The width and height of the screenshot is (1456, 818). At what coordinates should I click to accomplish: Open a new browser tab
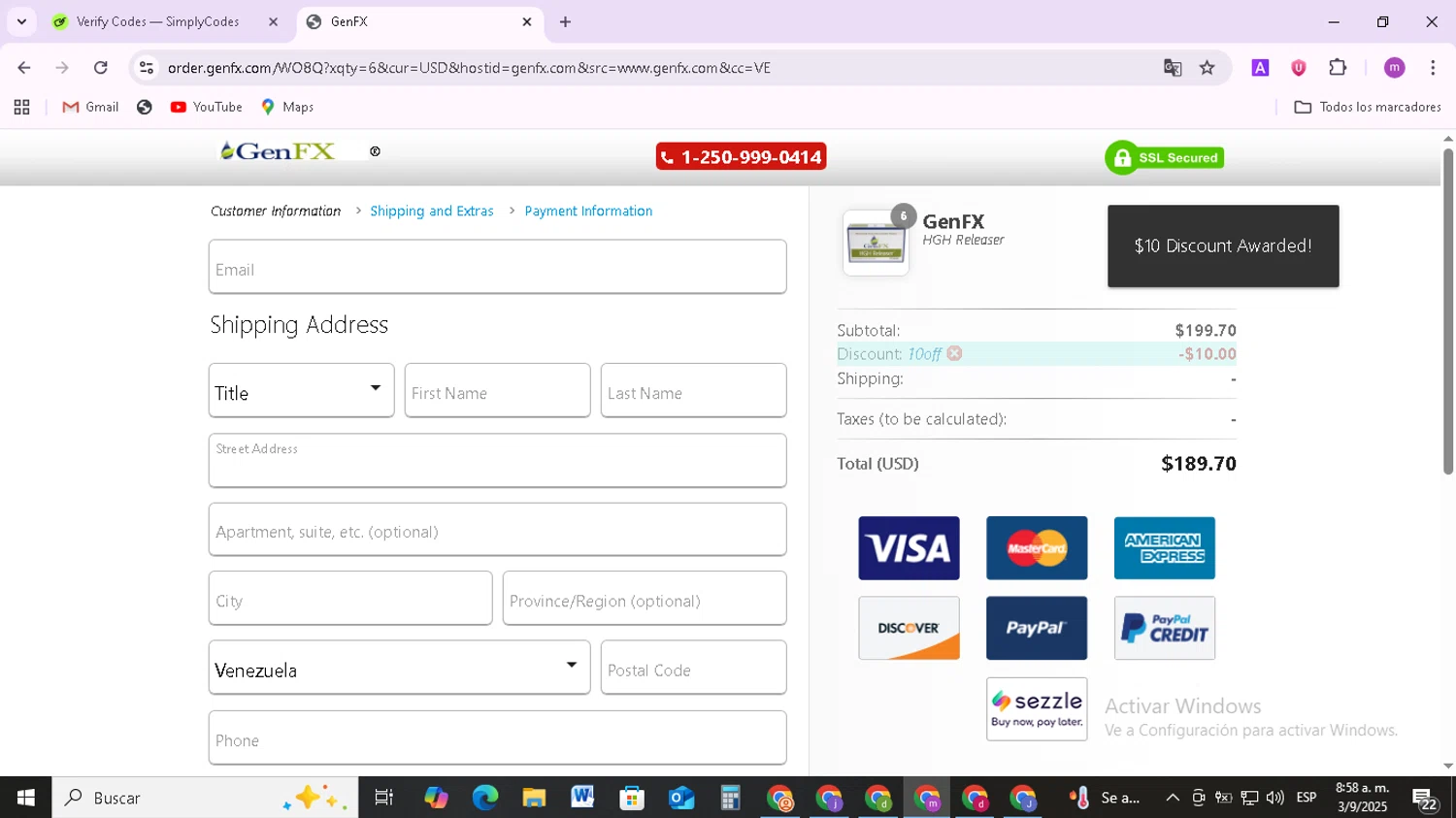(x=565, y=21)
